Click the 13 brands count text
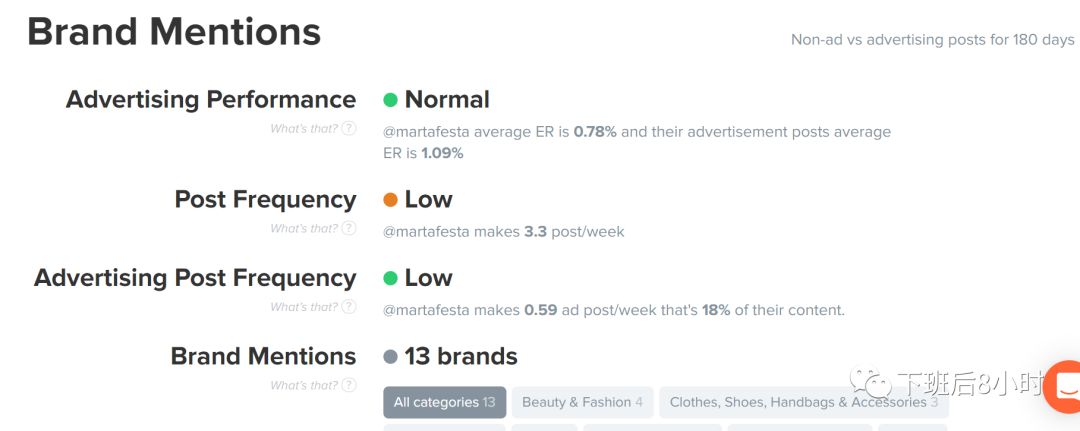This screenshot has height=431, width=1080. (x=461, y=357)
